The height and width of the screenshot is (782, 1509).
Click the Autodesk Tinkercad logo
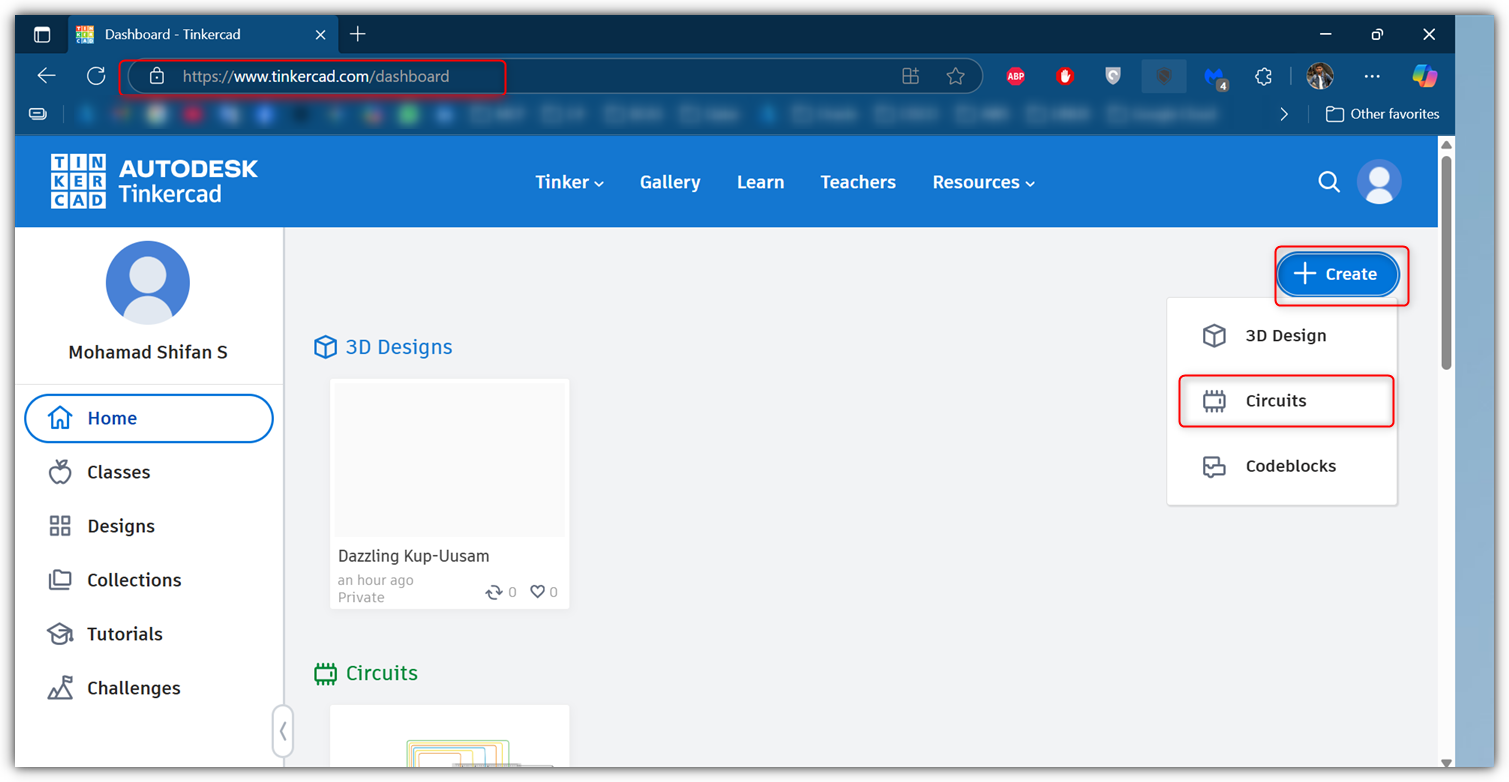154,181
